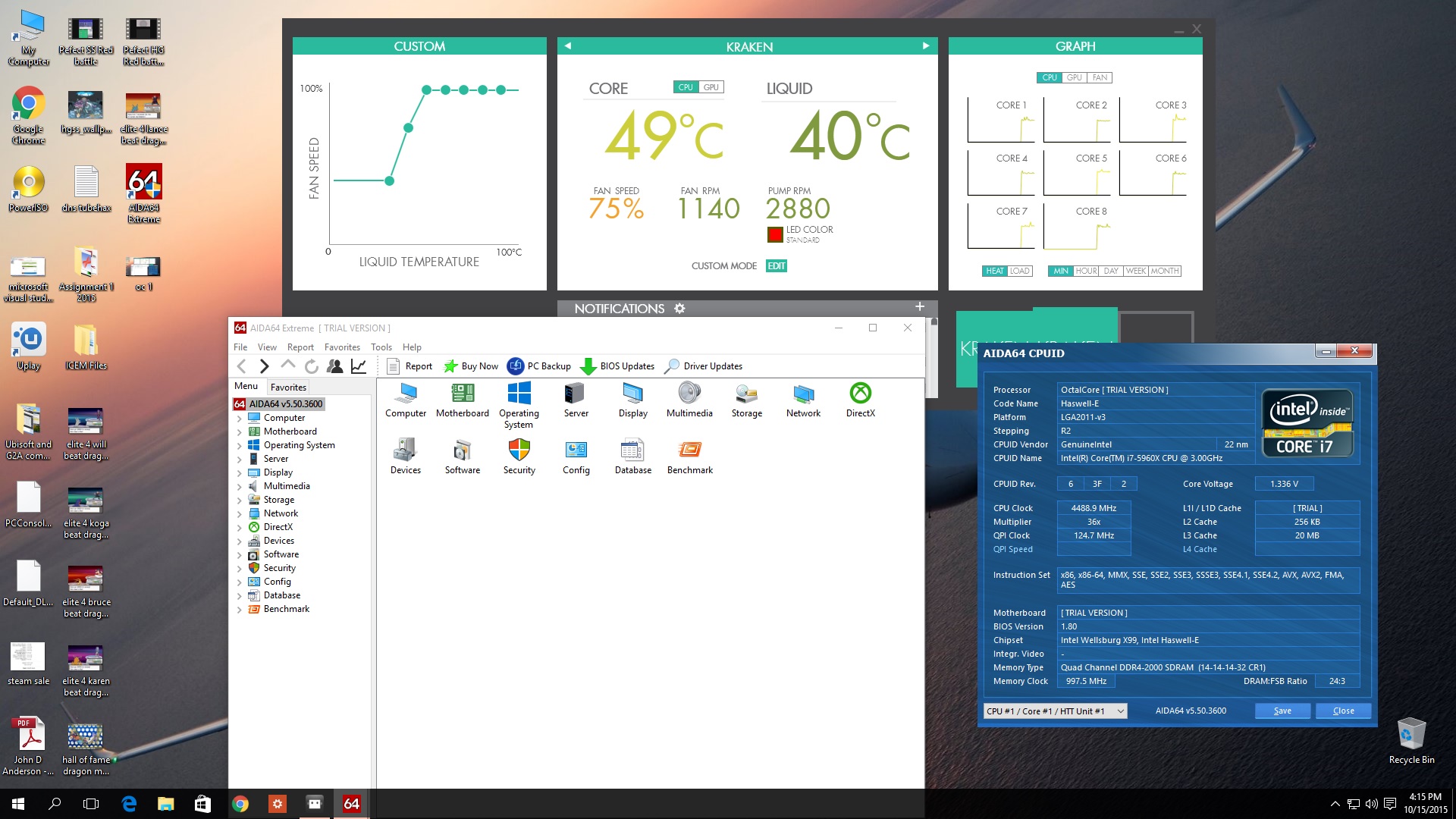This screenshot has height=819, width=1456.
Task: Open the Network category icon
Action: (803, 400)
